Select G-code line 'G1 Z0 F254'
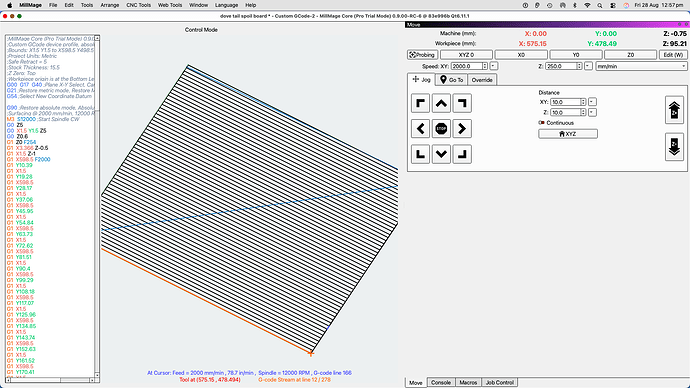This screenshot has width=690, height=388. (21, 142)
